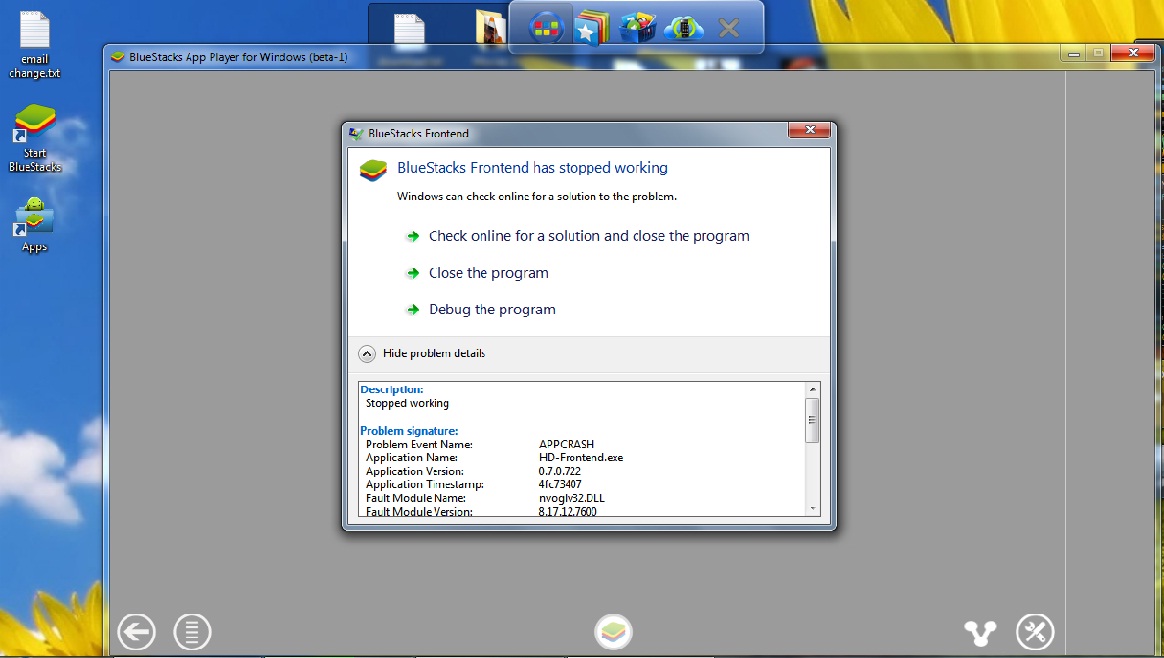The width and height of the screenshot is (1164, 658).
Task: Click the BlueStacks back arrow button
Action: tap(137, 632)
